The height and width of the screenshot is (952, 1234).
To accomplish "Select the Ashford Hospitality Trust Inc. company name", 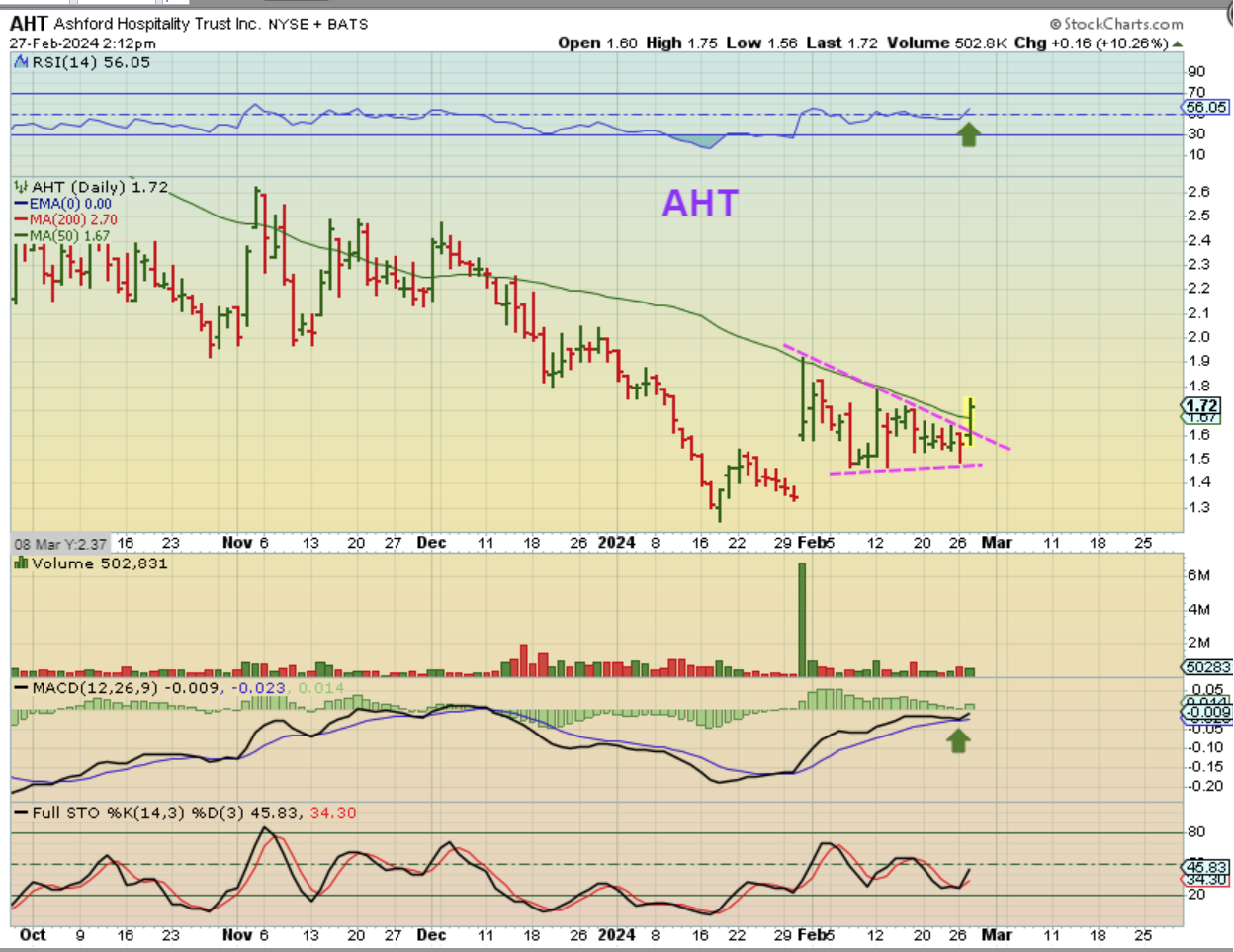I will coord(158,23).
